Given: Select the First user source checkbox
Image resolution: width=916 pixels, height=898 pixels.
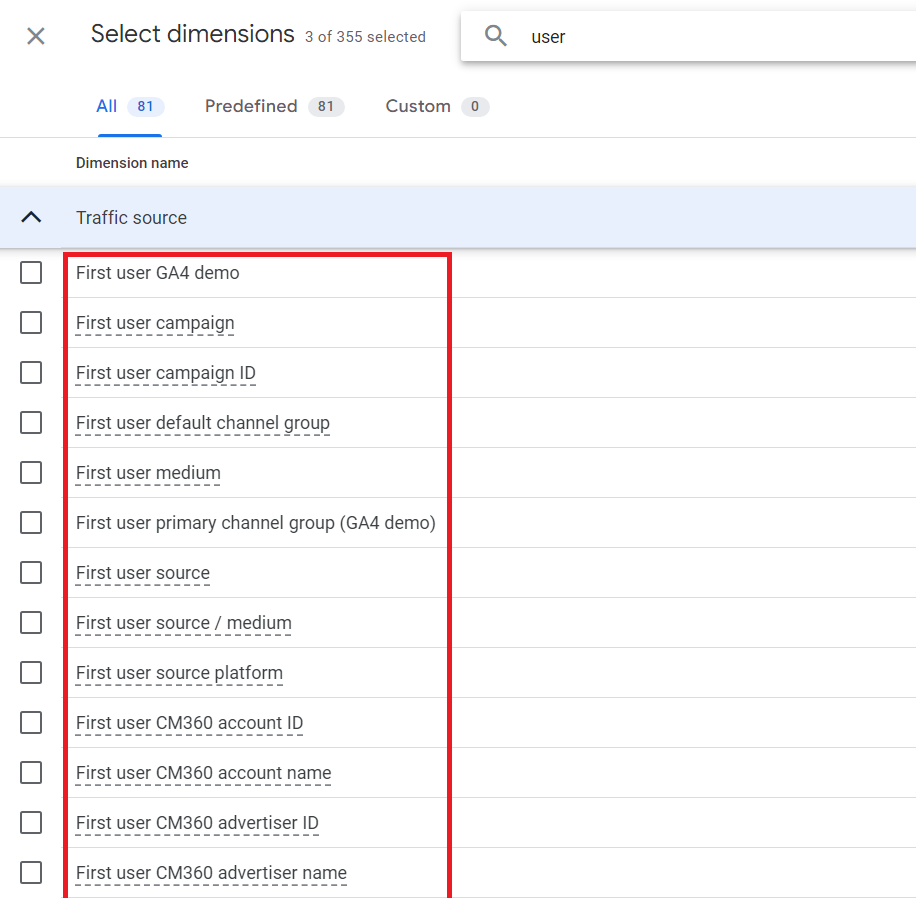Looking at the screenshot, I should 30,572.
